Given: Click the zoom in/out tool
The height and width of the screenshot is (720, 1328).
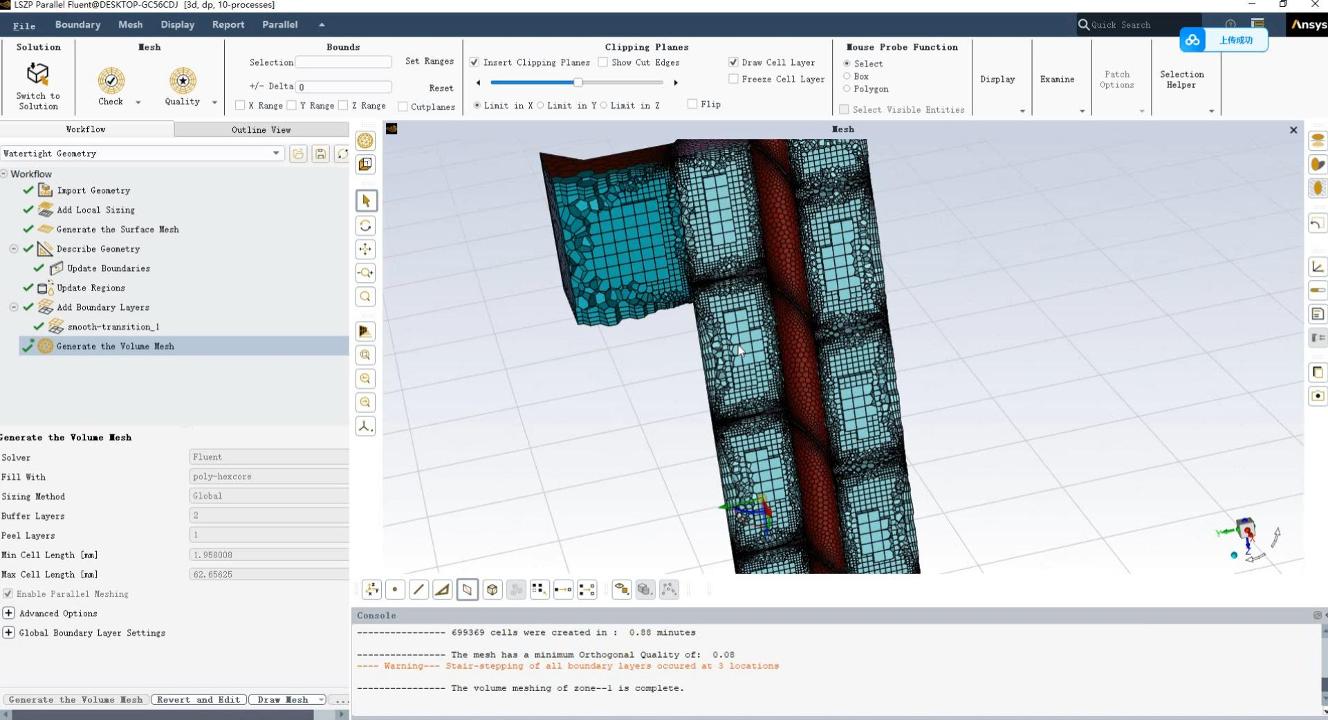Looking at the screenshot, I should pyautogui.click(x=366, y=272).
